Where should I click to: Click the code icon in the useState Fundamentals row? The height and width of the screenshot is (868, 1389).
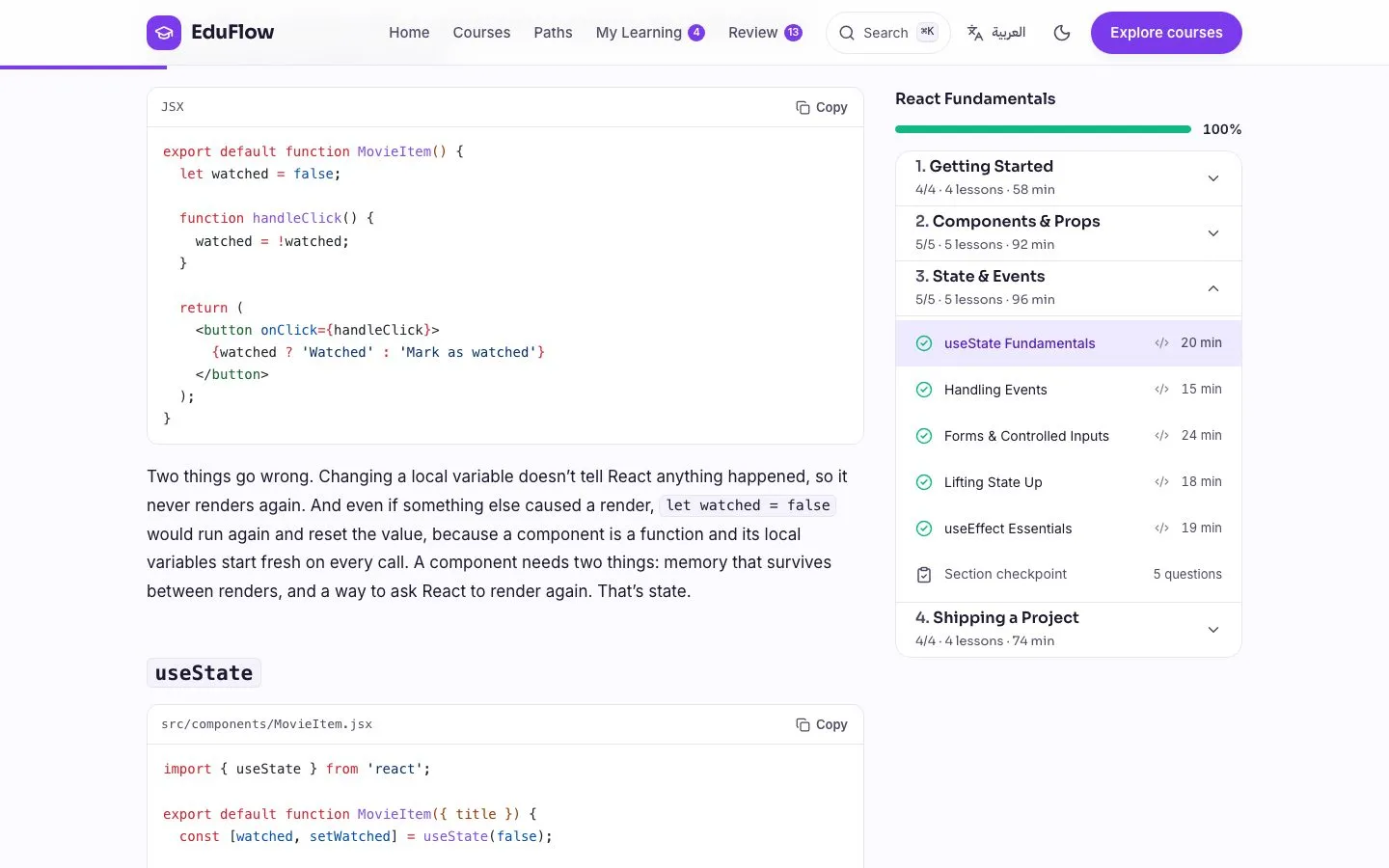click(x=1161, y=343)
